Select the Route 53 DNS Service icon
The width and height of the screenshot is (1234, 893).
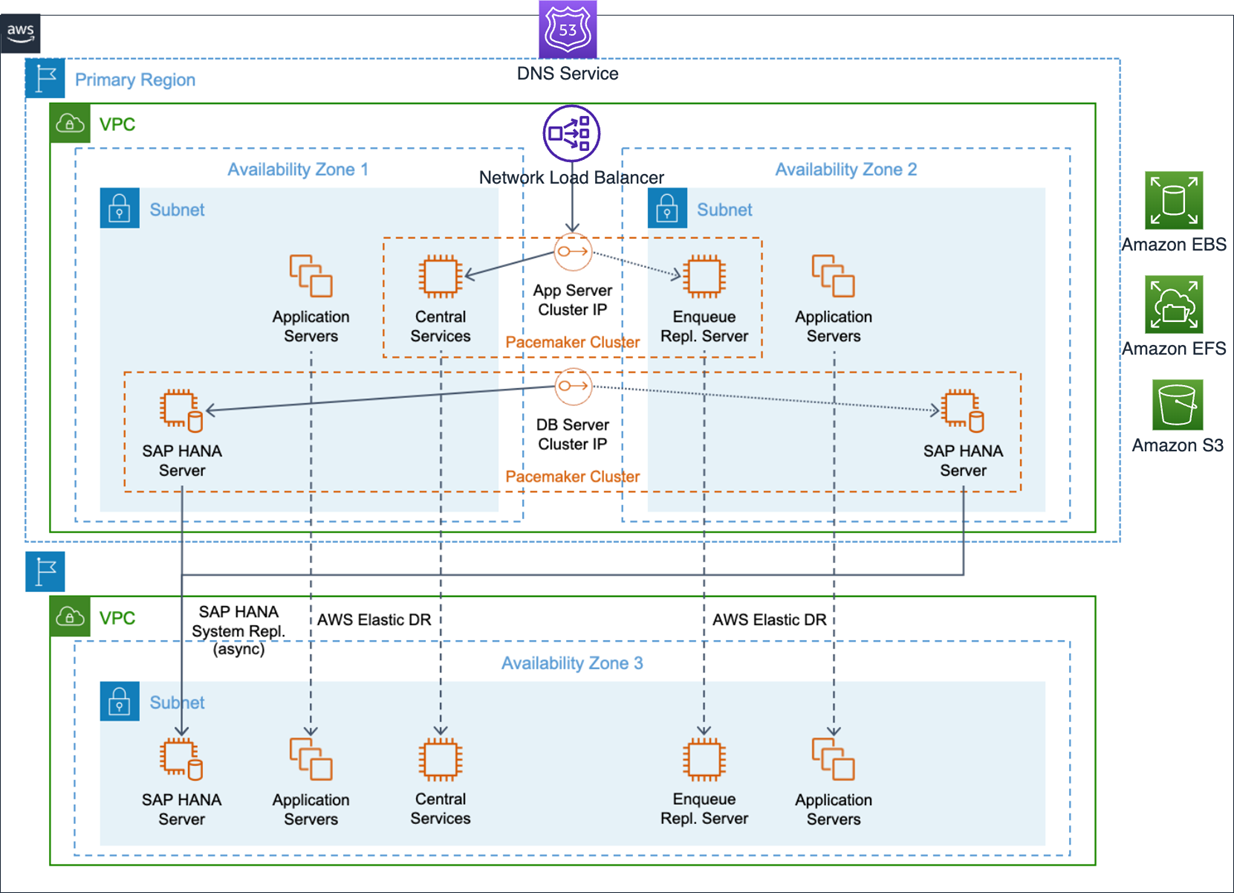567,29
